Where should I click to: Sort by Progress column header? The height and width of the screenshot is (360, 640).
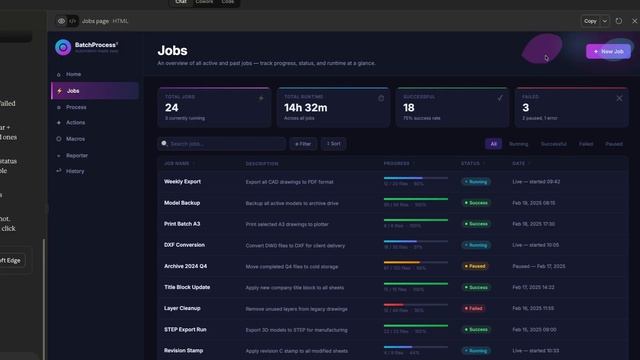click(399, 163)
